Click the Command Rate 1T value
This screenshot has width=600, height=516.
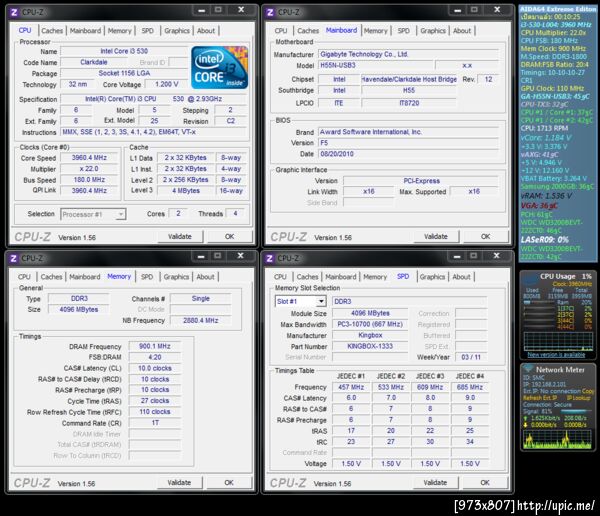tap(155, 423)
